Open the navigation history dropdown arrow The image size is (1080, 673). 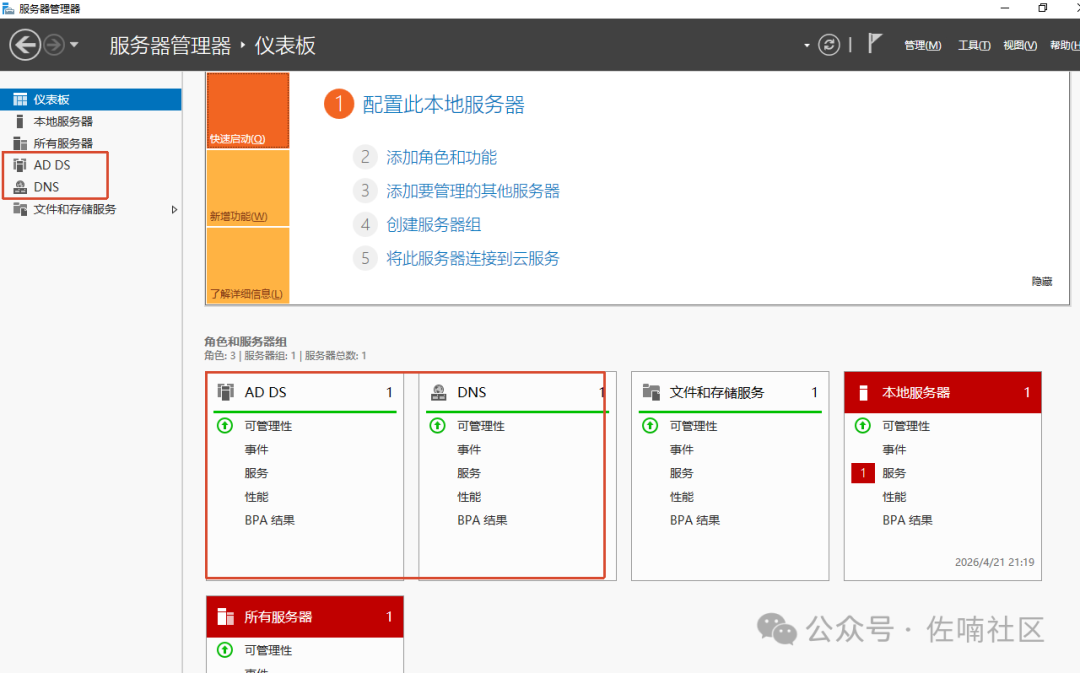(x=74, y=45)
